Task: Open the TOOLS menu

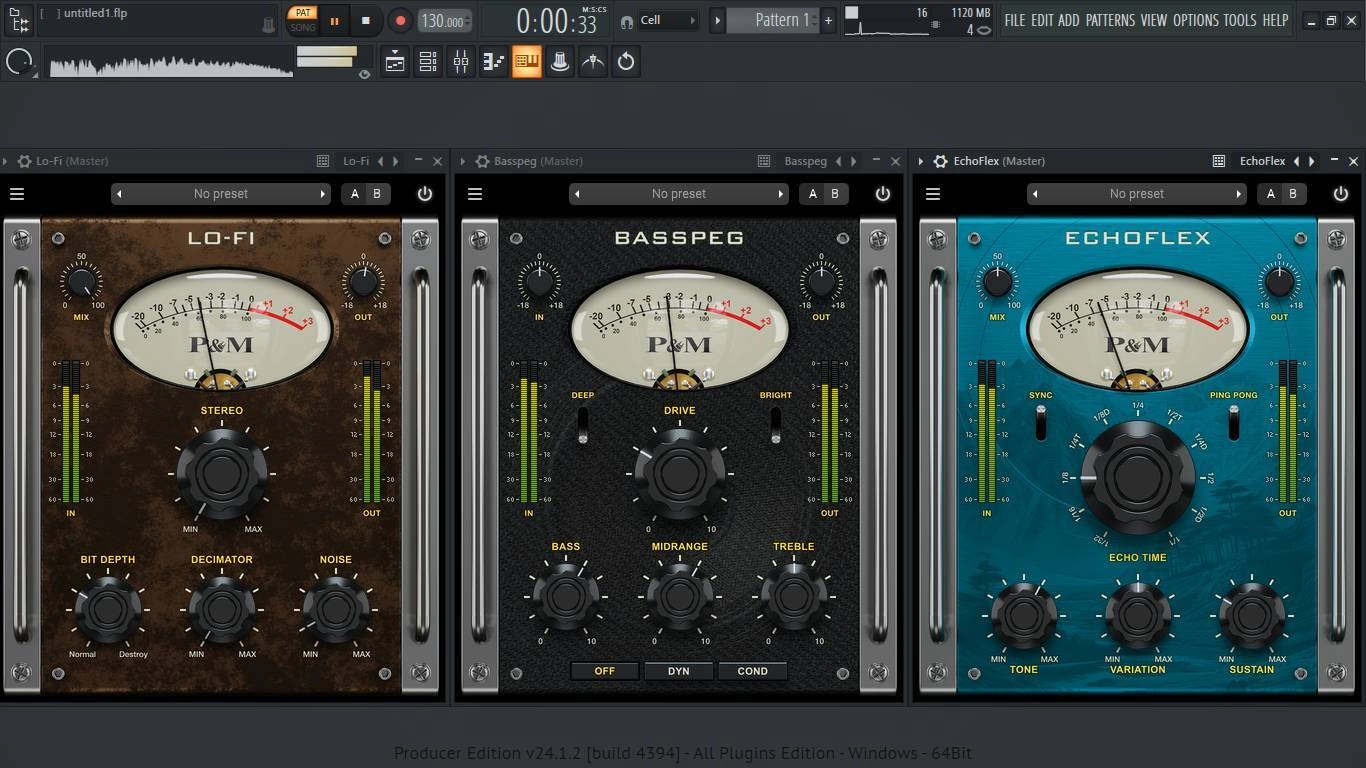Action: (1240, 20)
